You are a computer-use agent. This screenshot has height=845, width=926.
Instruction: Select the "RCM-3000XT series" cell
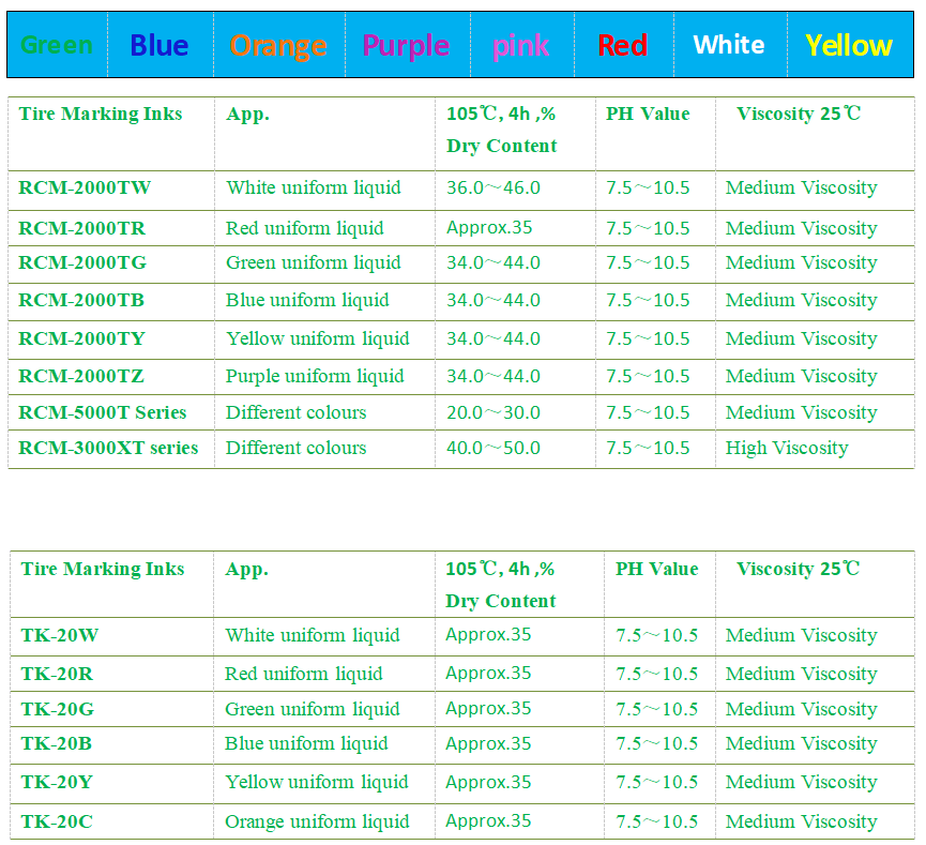click(x=108, y=448)
